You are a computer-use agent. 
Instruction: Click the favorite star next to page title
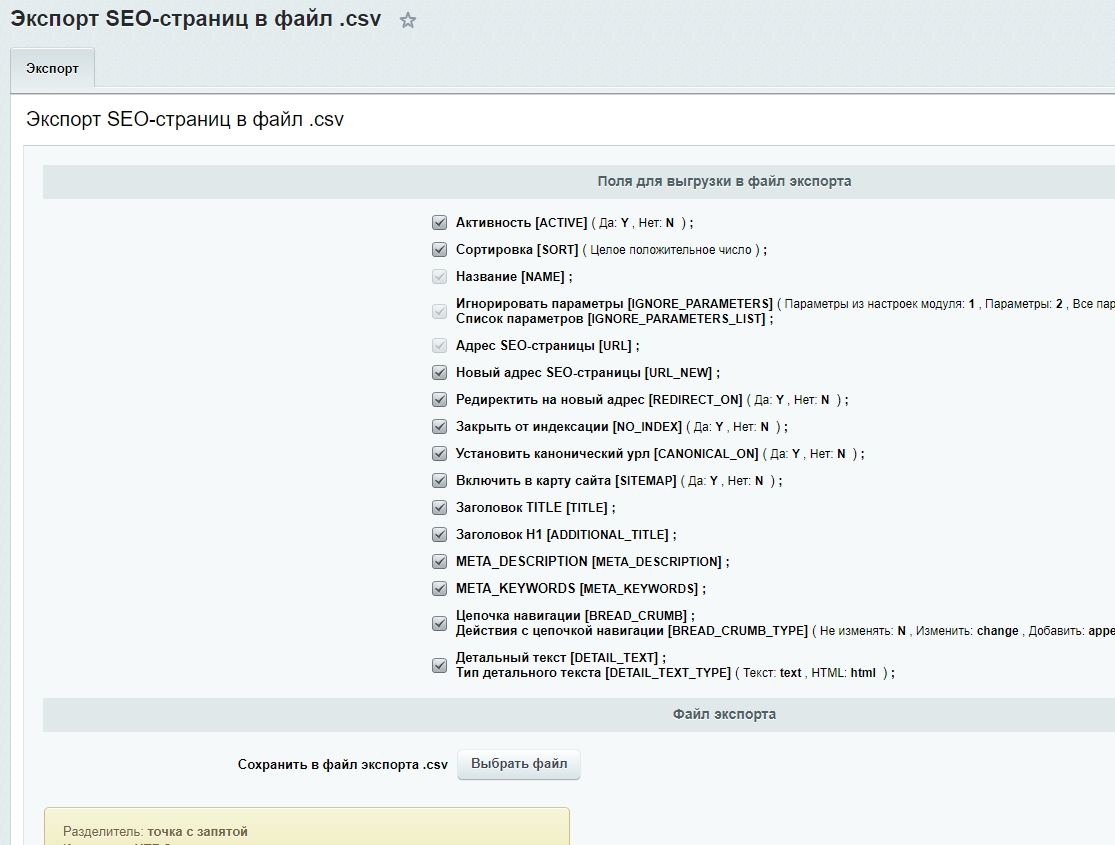coord(407,18)
